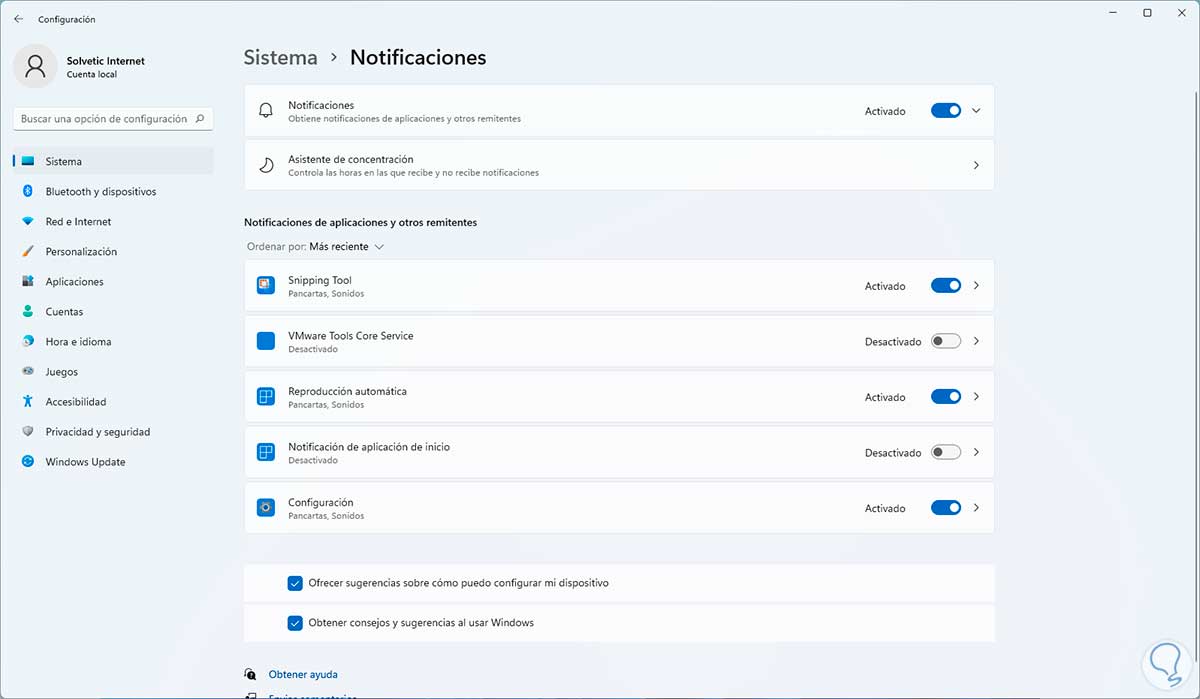Click the Obtener ayuda help icon

click(x=250, y=674)
